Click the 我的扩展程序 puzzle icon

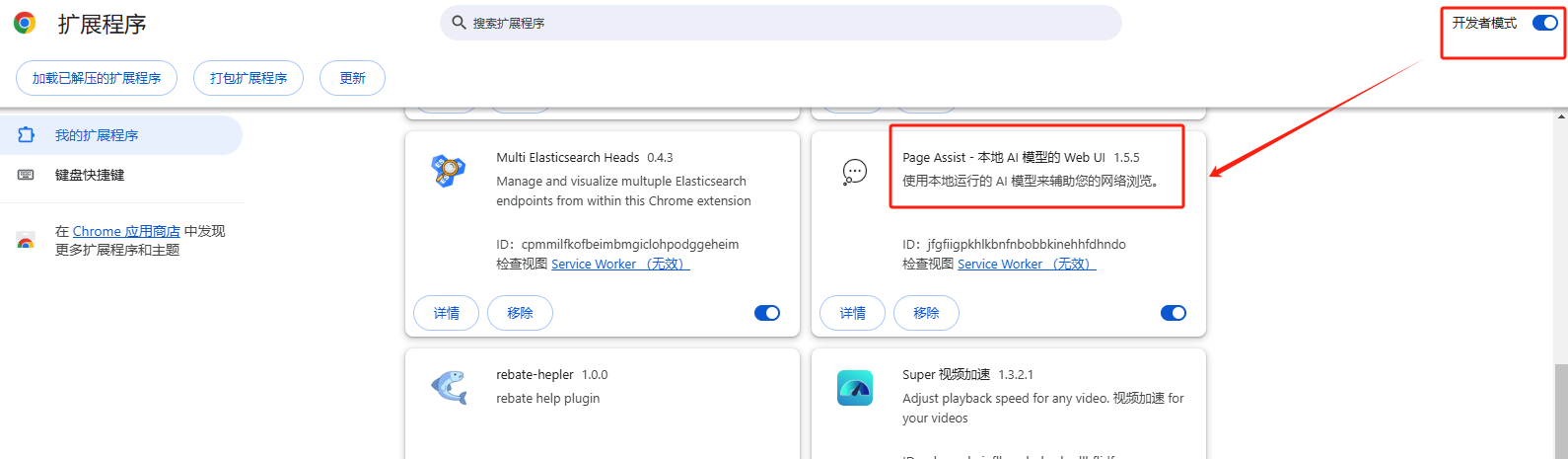click(x=27, y=135)
